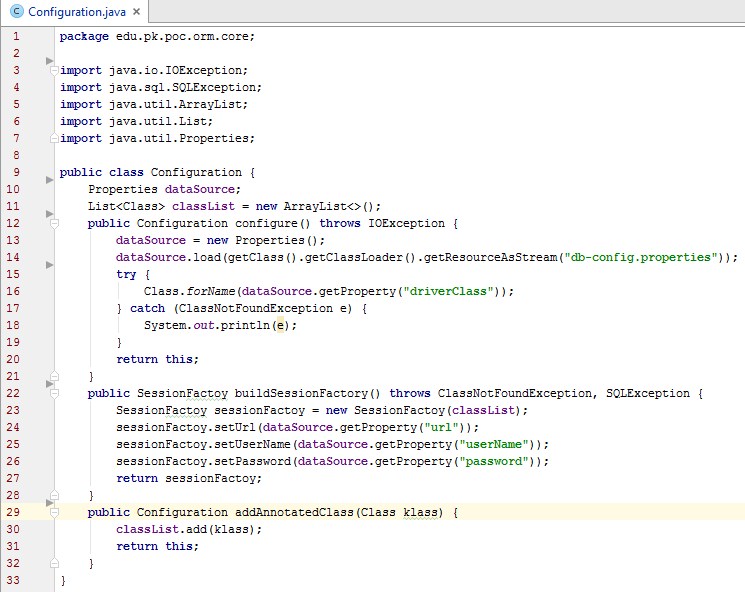Click classList field name on line 11
745x592 pixels.
point(203,207)
